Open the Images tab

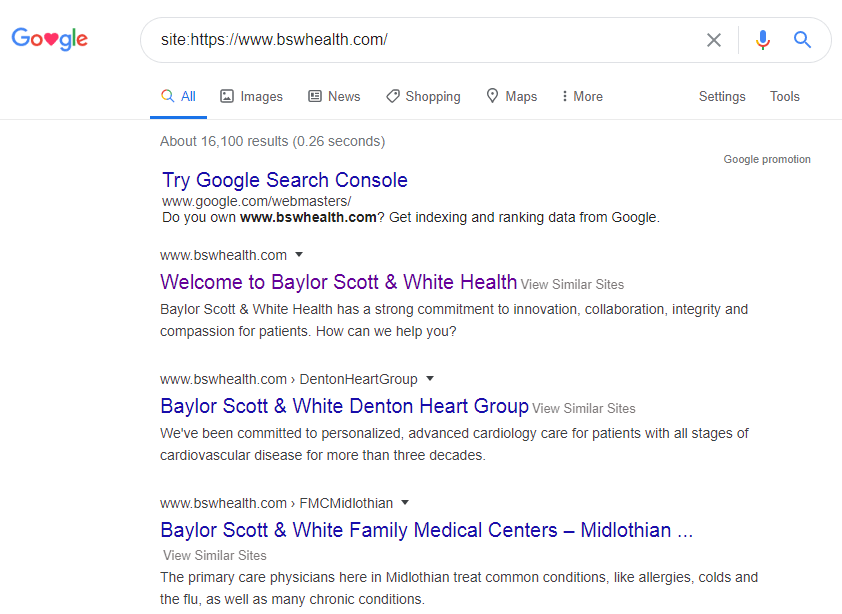point(251,96)
